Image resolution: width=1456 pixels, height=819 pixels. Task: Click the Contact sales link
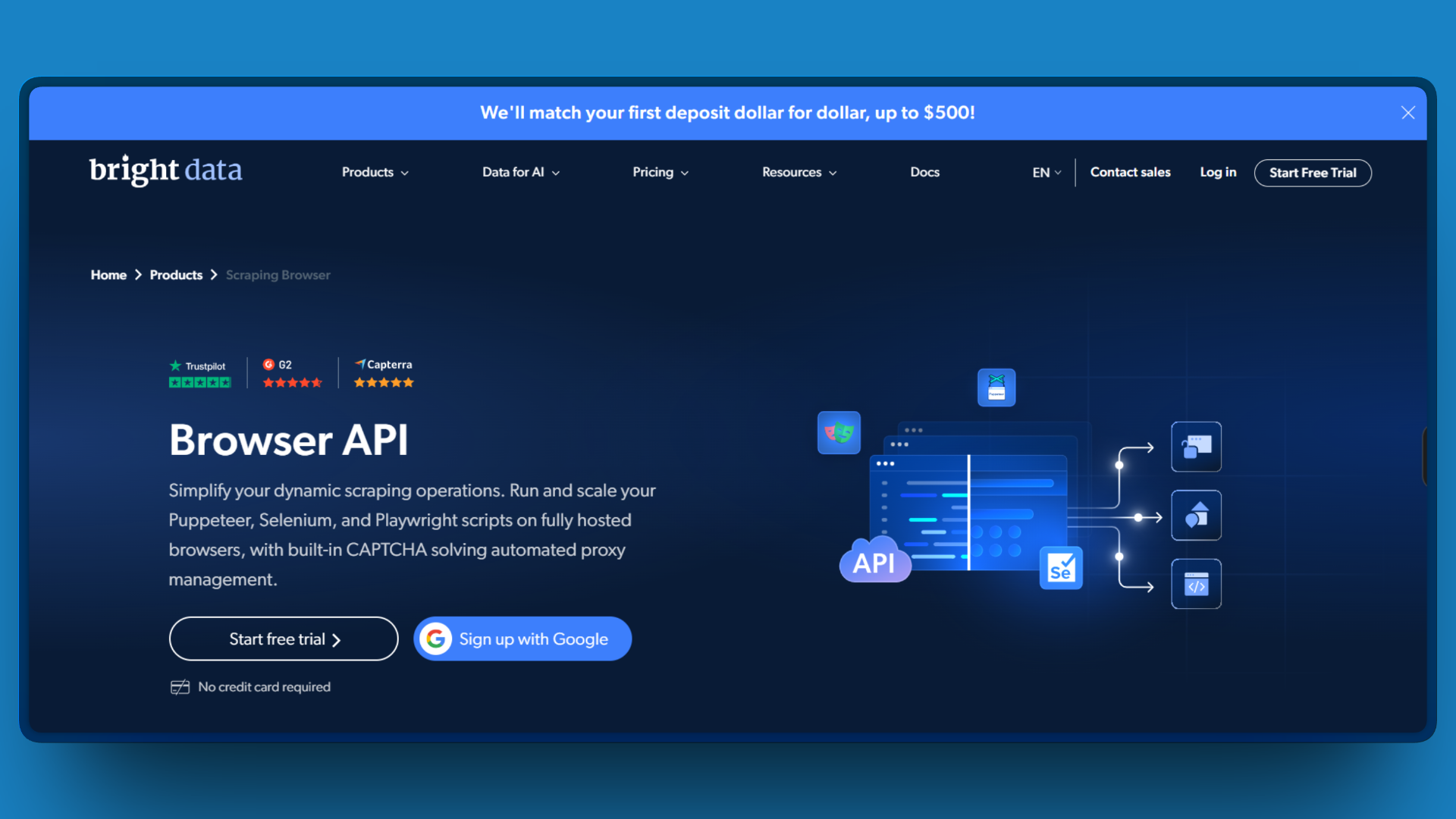(x=1131, y=172)
